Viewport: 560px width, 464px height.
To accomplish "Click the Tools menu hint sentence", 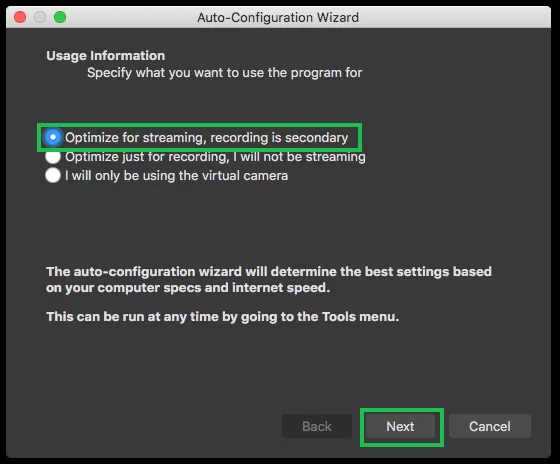I will (222, 317).
